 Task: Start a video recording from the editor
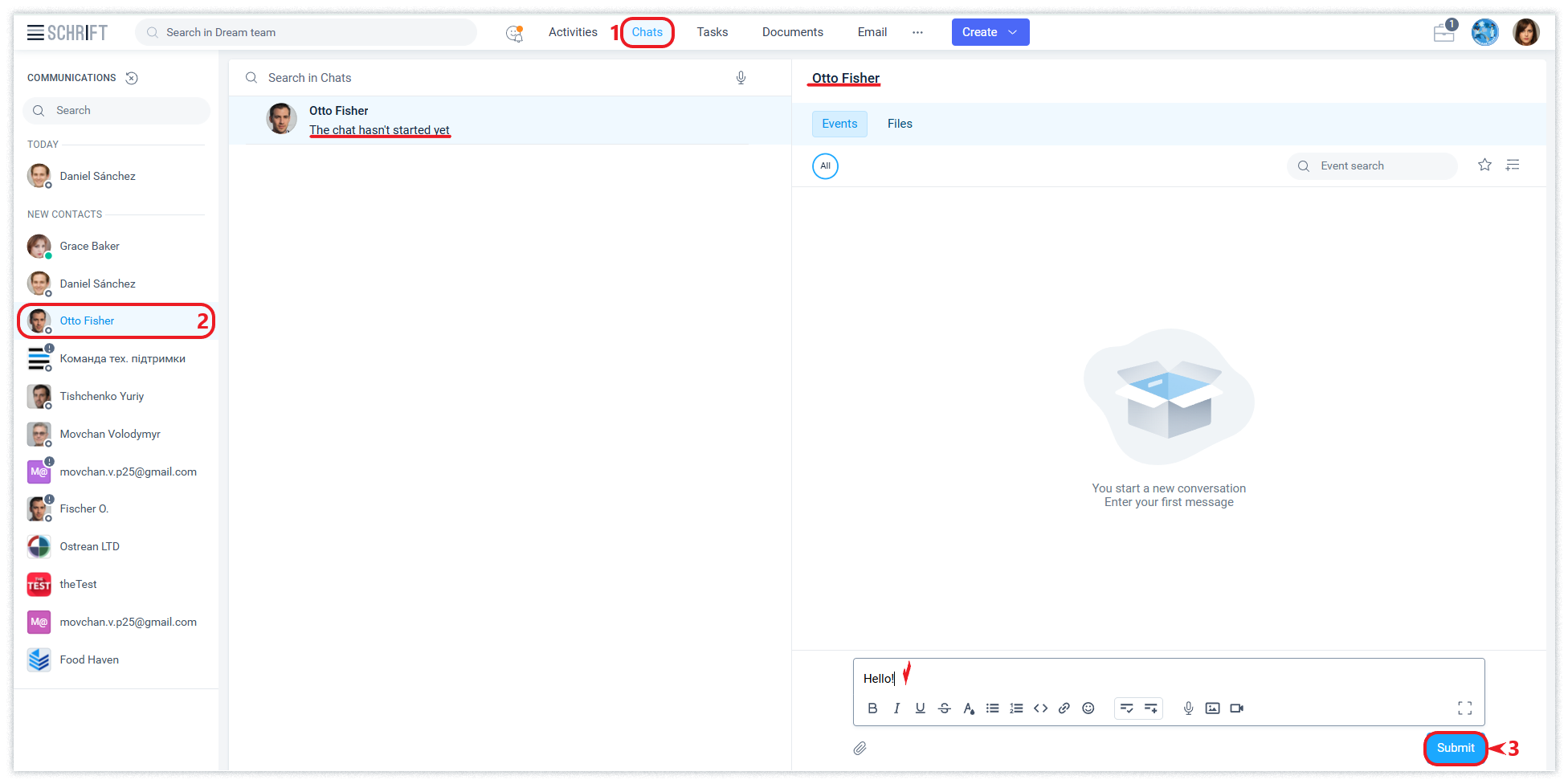1237,708
